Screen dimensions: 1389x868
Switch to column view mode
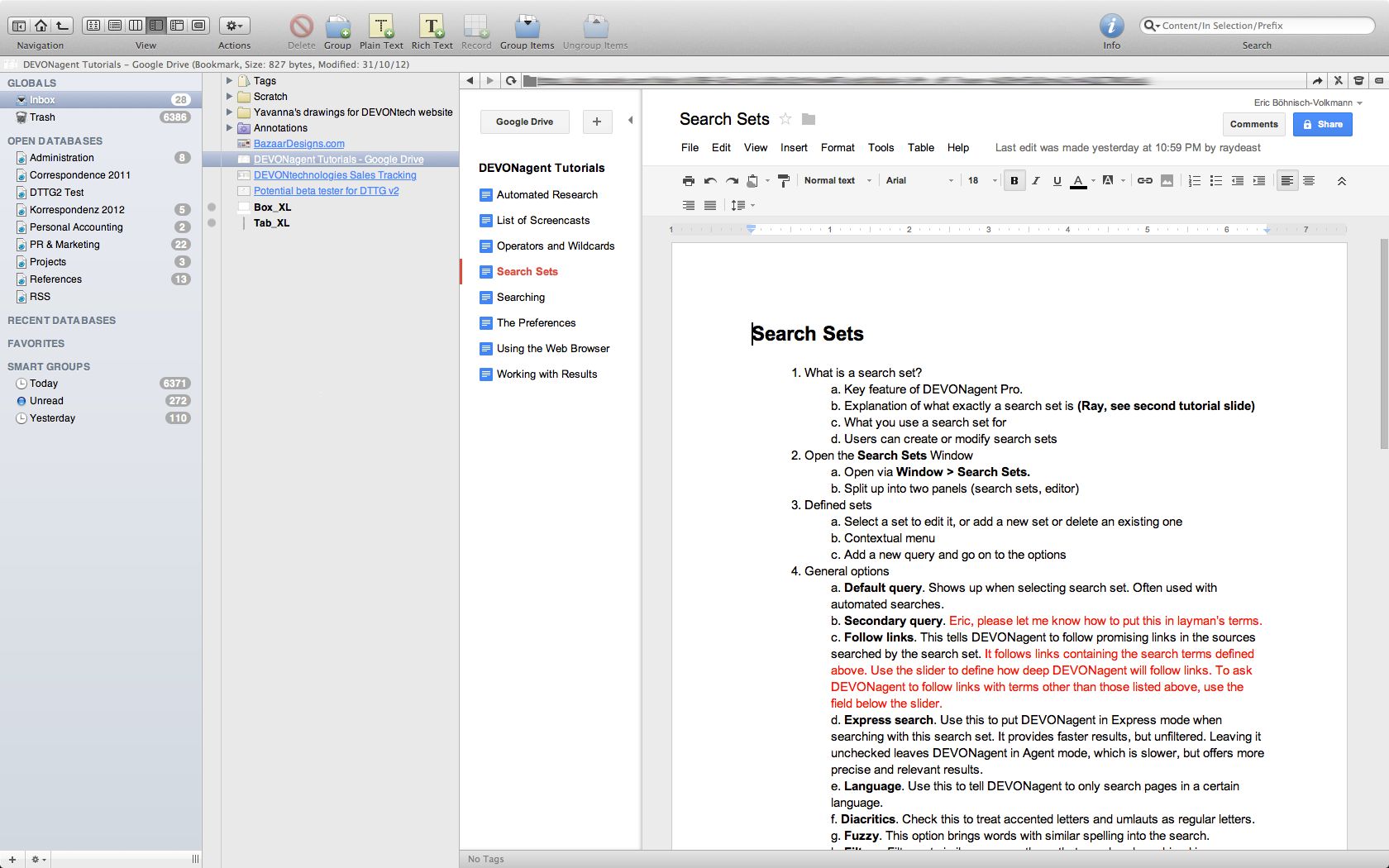[x=136, y=26]
